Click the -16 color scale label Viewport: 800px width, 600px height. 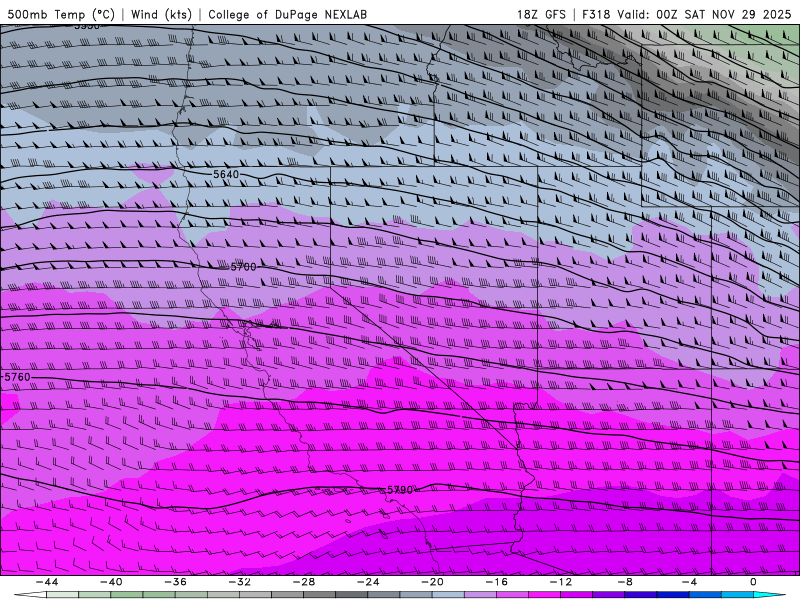point(497,582)
